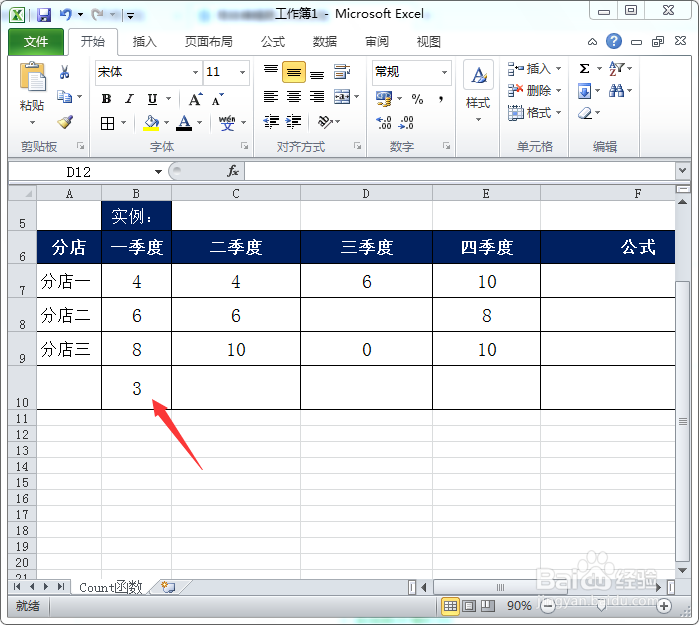The width and height of the screenshot is (699, 625).
Task: Click the Top align icon
Action: coord(271,71)
